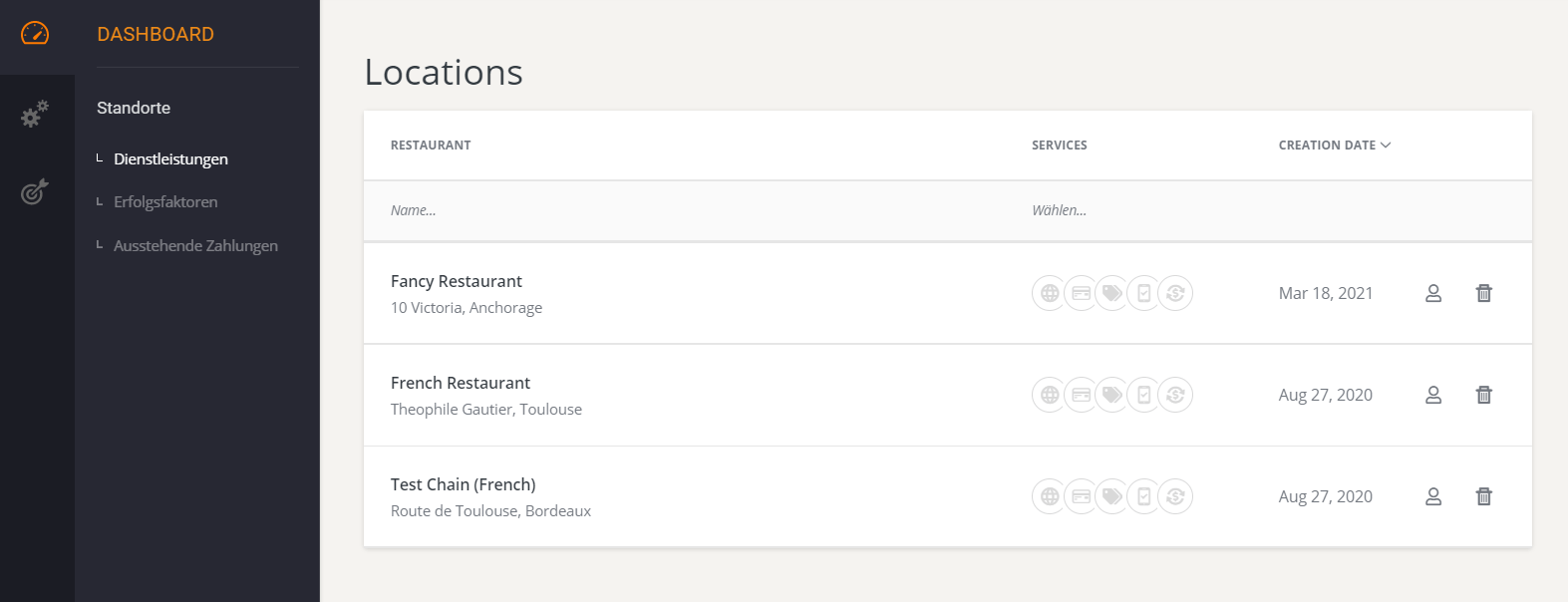Open the target goals sidebar icon

[35, 190]
